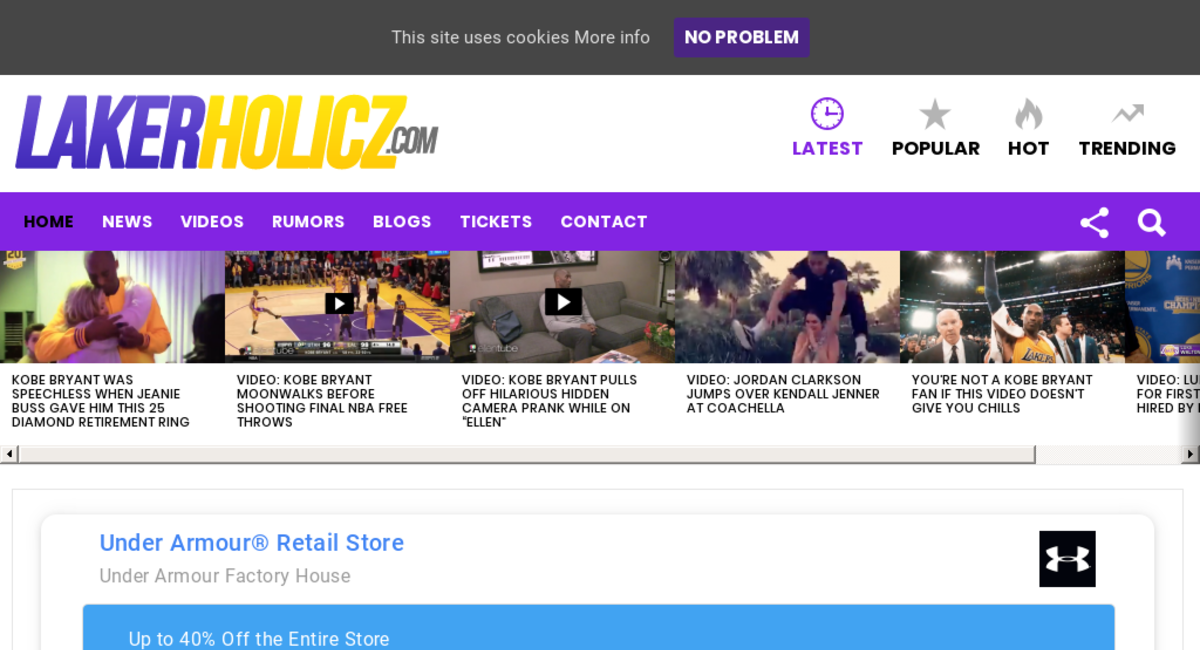Click the horizontal carousel scrollbar thumb
The width and height of the screenshot is (1200, 650).
[527, 454]
